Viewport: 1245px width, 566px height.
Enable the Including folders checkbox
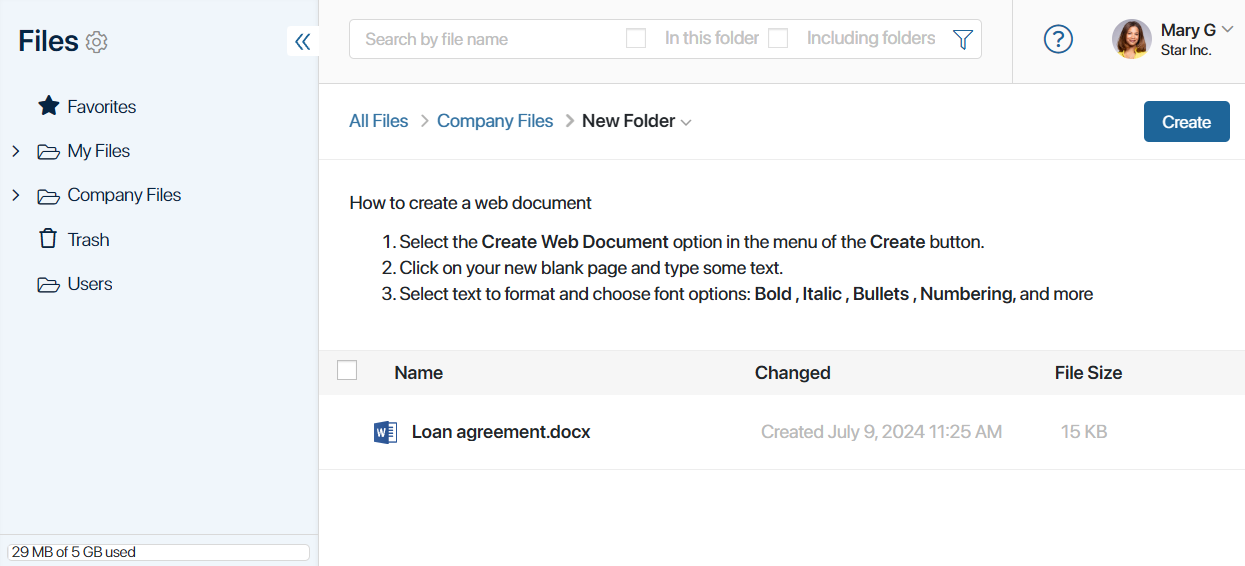(x=778, y=38)
